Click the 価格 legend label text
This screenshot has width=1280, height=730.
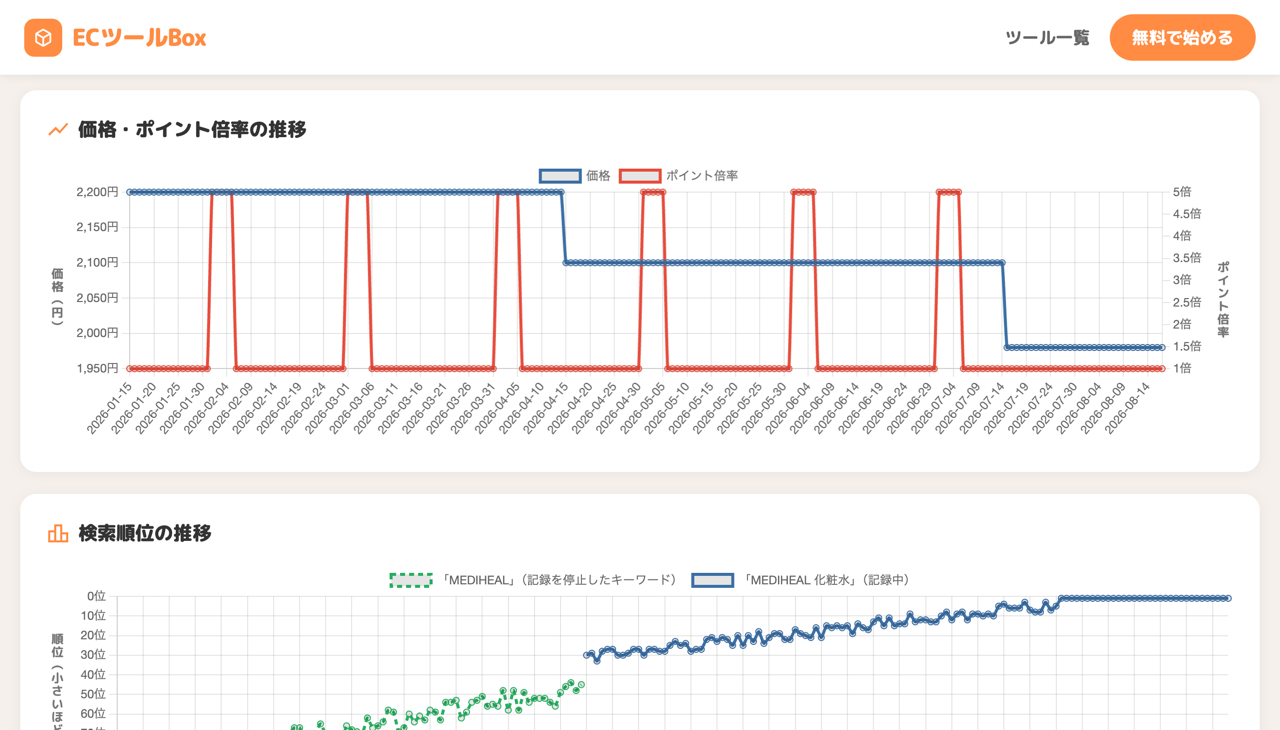[x=598, y=176]
